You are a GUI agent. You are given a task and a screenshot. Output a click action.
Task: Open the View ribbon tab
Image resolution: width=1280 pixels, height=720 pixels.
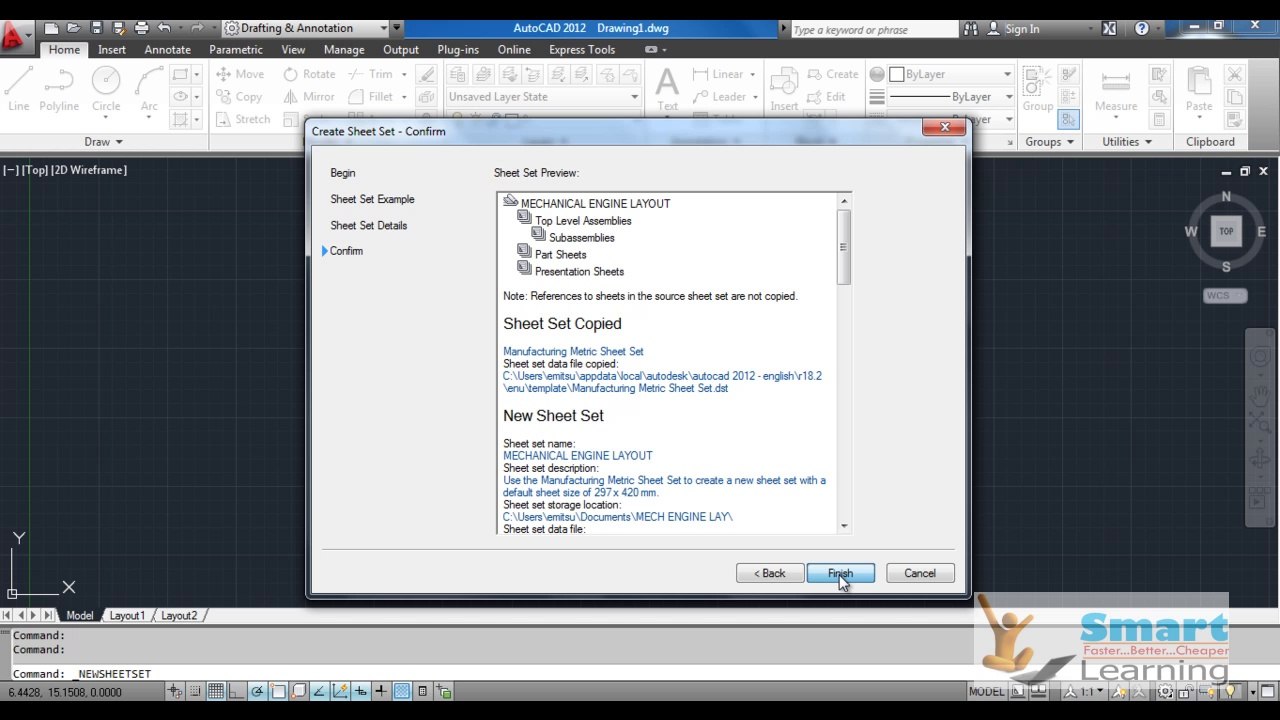point(293,49)
